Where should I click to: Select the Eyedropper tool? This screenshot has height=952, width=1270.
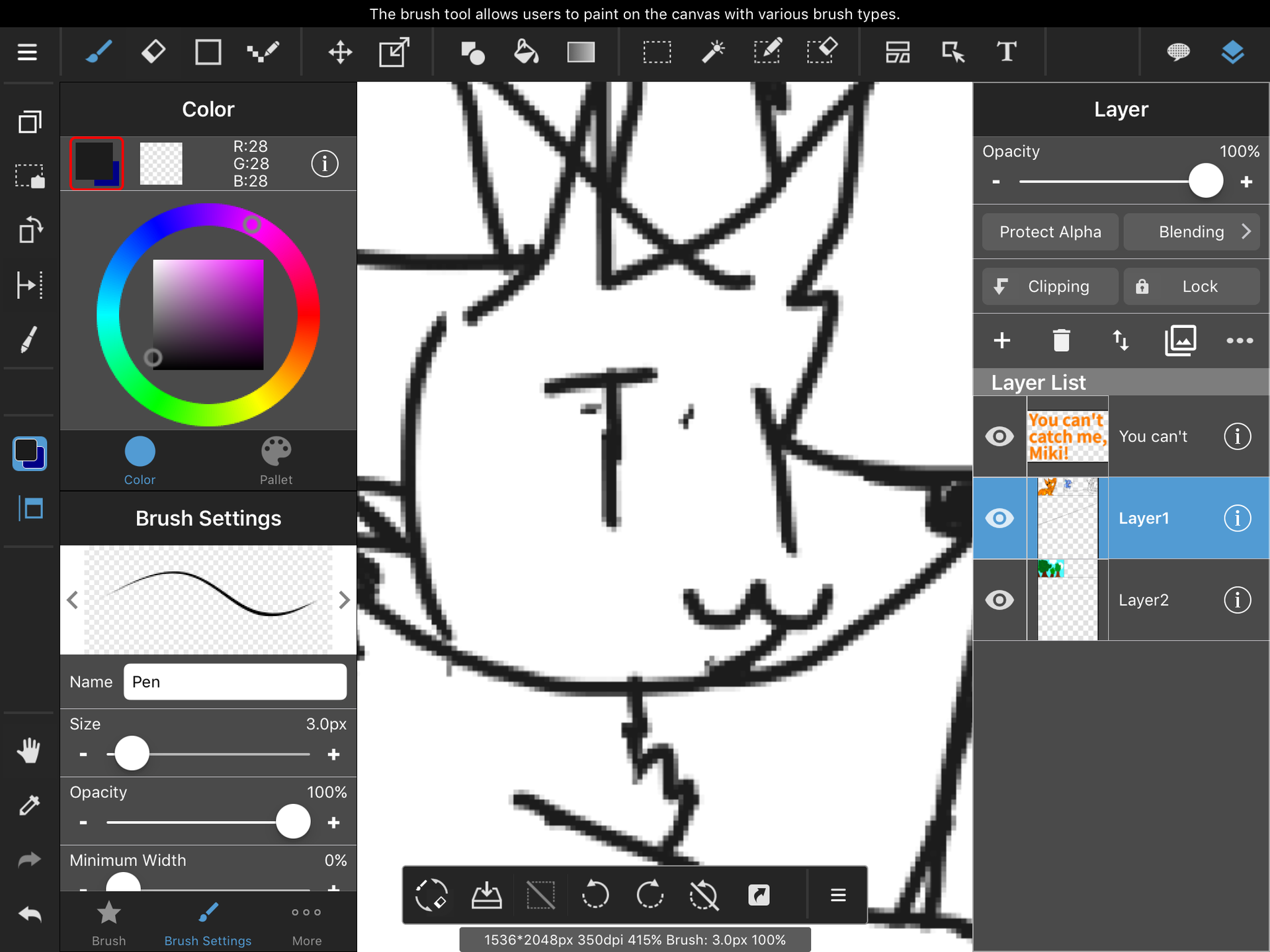click(29, 805)
